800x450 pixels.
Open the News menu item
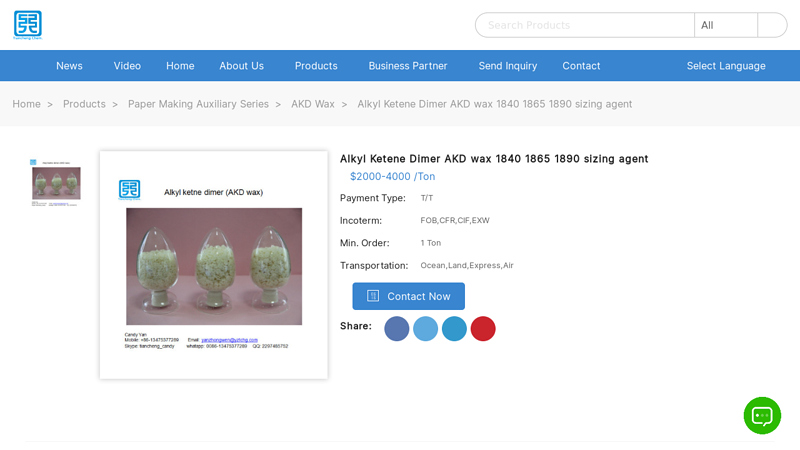point(69,66)
